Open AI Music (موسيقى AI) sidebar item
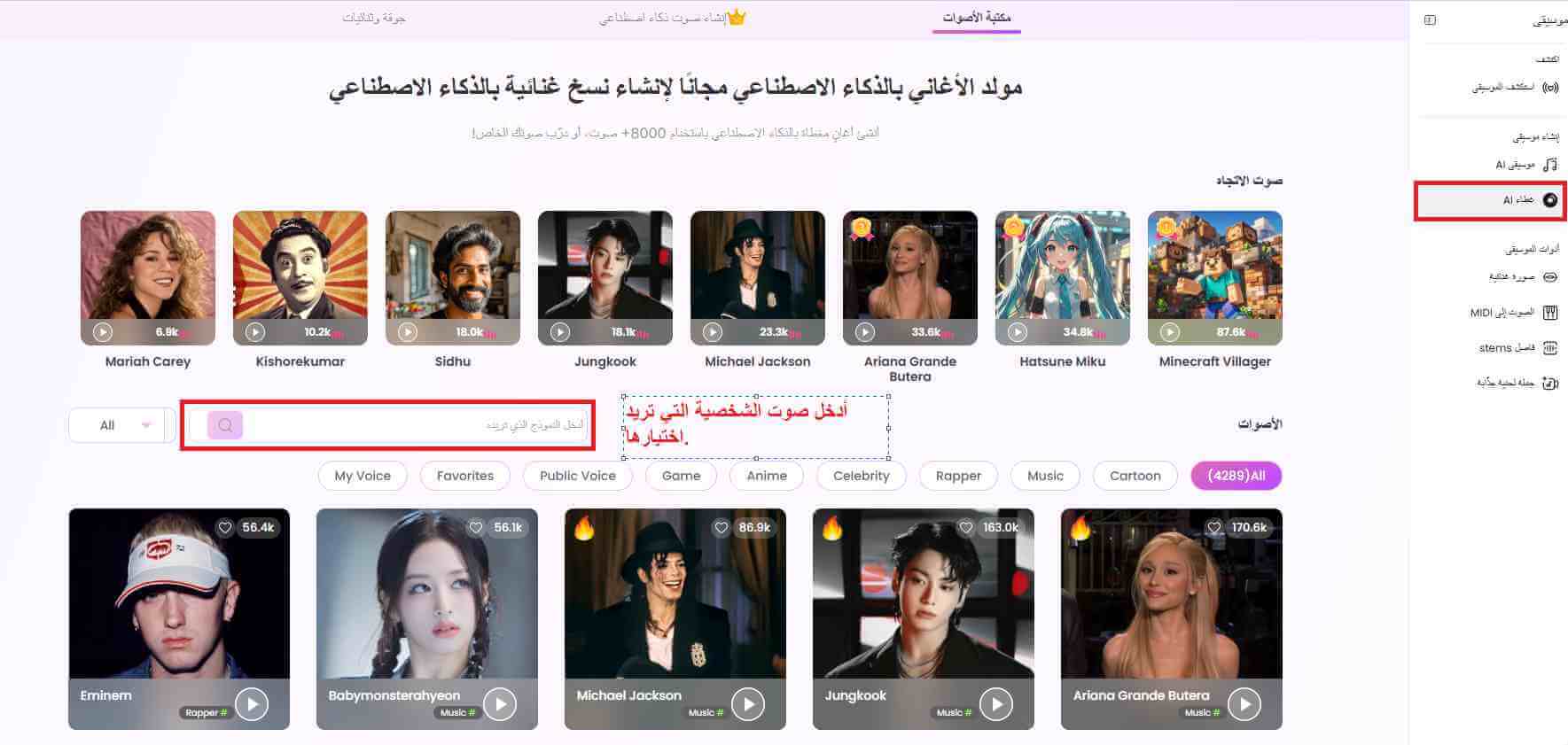Viewport: 1568px width, 745px height. 1526,165
